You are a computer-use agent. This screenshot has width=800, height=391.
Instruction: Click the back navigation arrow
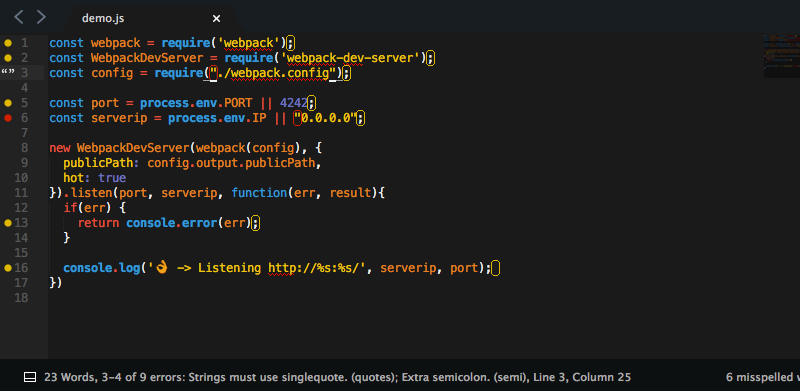pyautogui.click(x=18, y=17)
